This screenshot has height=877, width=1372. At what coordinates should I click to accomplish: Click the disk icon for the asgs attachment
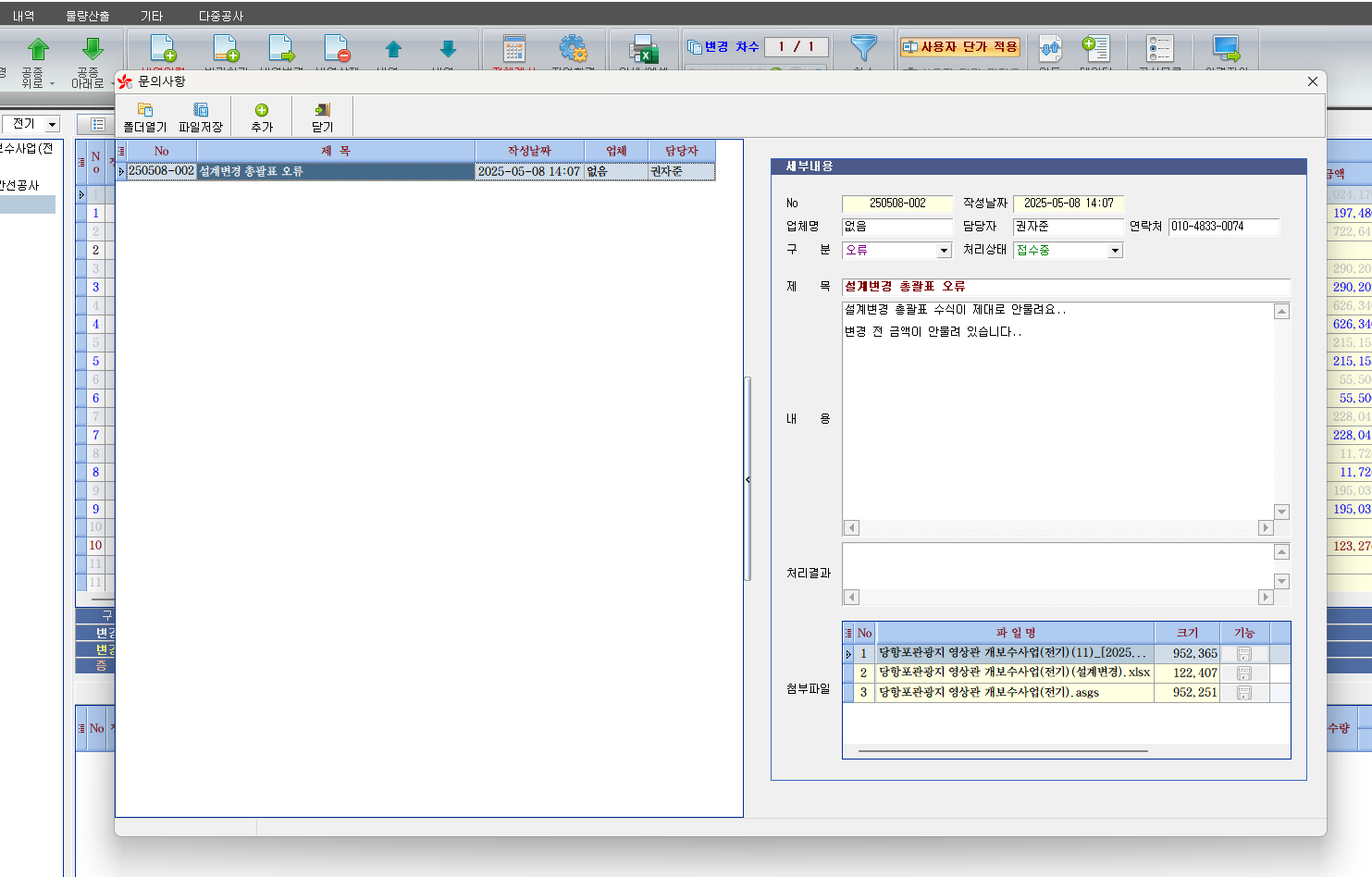1244,693
